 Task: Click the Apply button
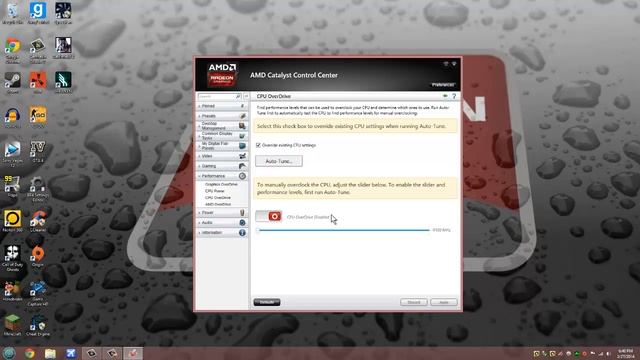tap(444, 302)
